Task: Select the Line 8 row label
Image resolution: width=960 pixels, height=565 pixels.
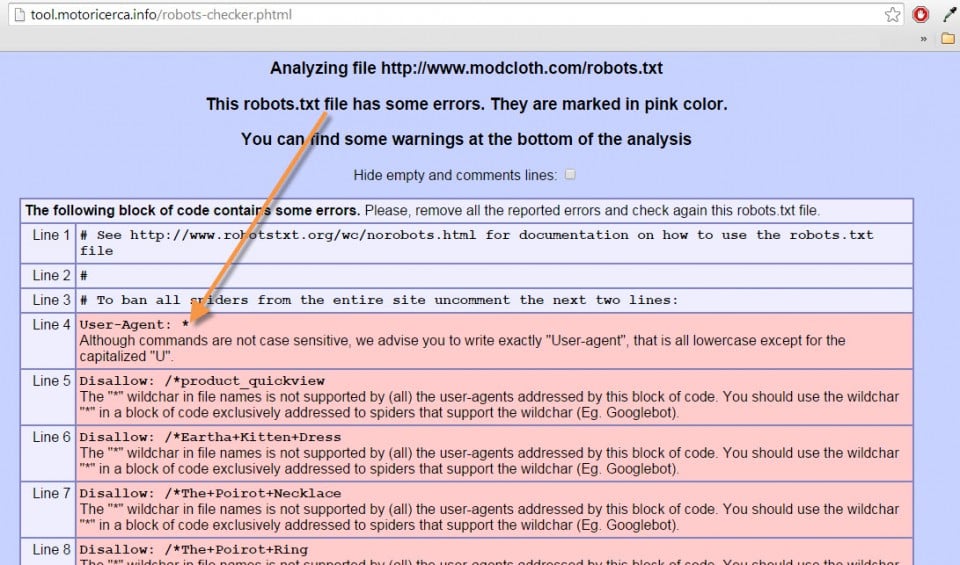Action: [51, 550]
